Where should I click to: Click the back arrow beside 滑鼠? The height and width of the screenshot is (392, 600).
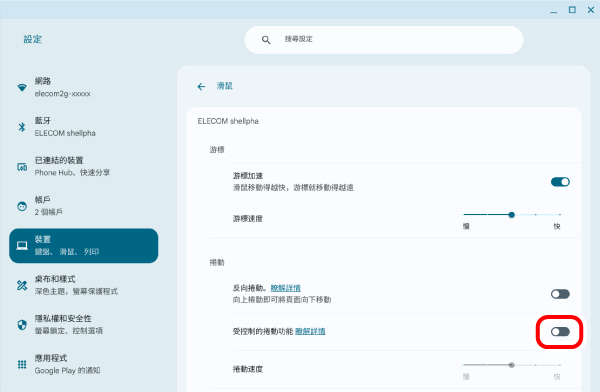click(x=201, y=87)
